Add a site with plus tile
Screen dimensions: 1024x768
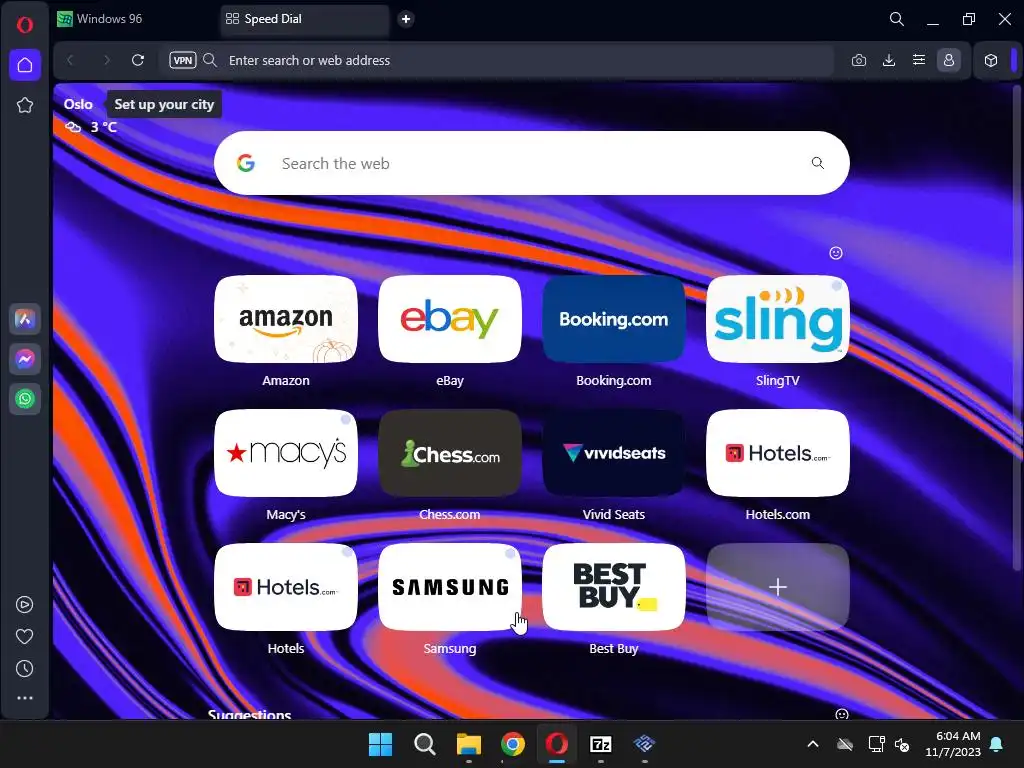778,587
